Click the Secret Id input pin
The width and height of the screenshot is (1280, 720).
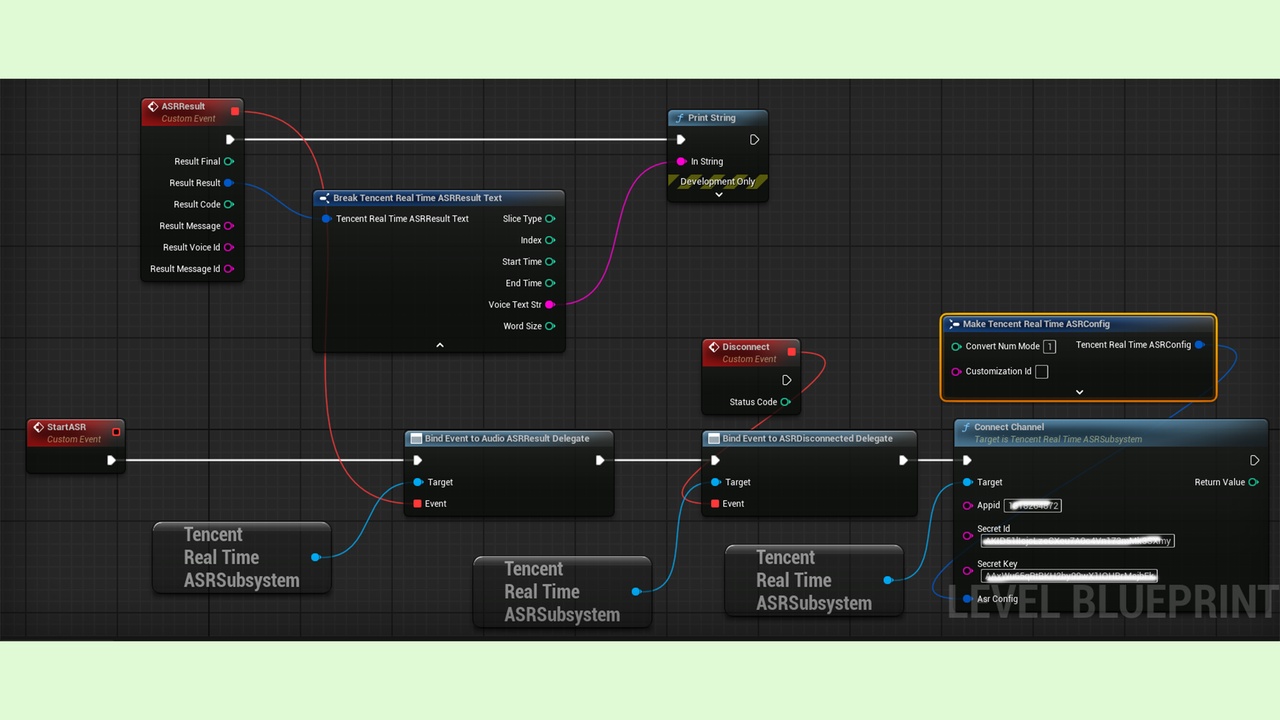coord(967,536)
